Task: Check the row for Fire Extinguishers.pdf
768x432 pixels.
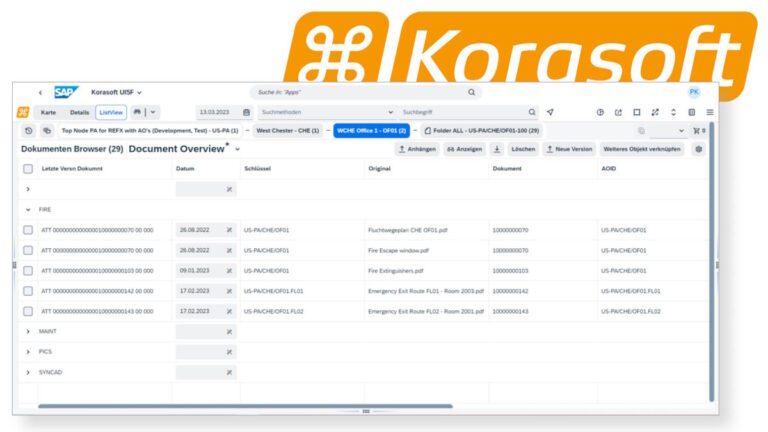Action: (28, 270)
